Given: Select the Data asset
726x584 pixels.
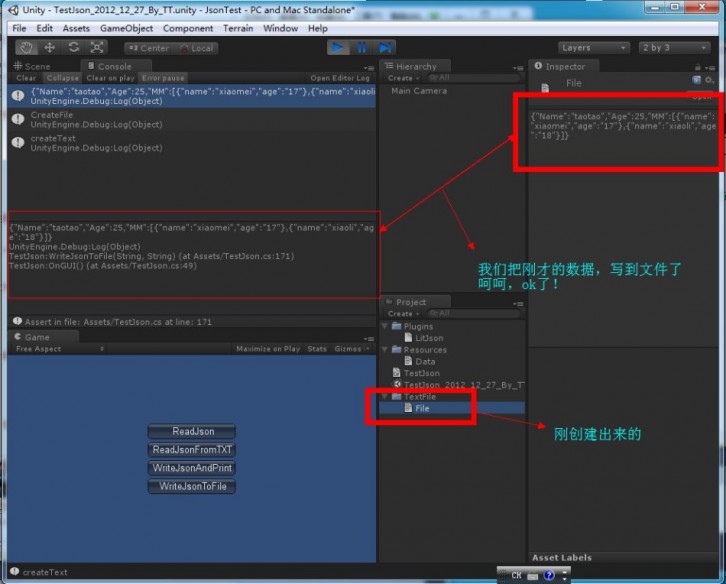Looking at the screenshot, I should pos(419,361).
